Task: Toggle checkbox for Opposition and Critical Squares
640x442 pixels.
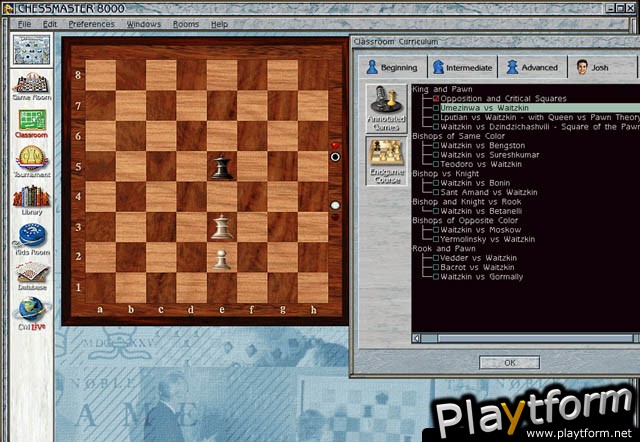Action: (436, 99)
